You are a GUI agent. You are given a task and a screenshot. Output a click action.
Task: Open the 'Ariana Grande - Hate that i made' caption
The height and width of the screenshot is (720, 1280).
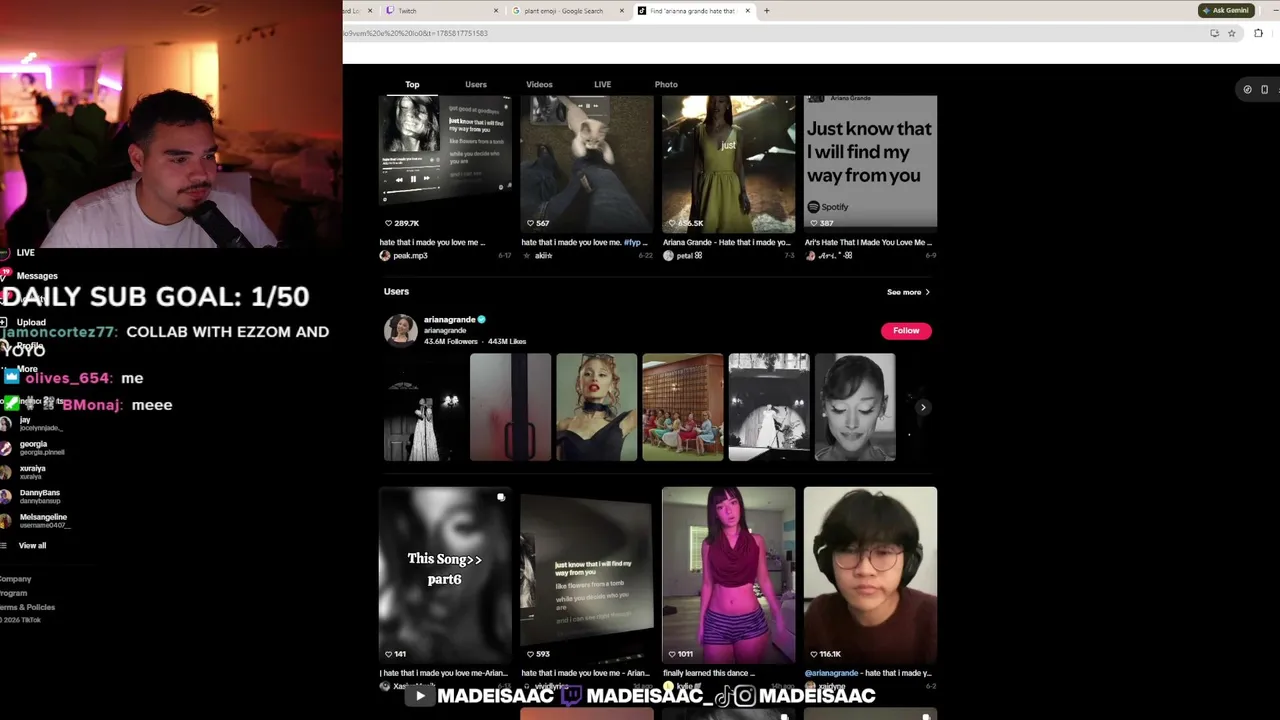pos(727,242)
